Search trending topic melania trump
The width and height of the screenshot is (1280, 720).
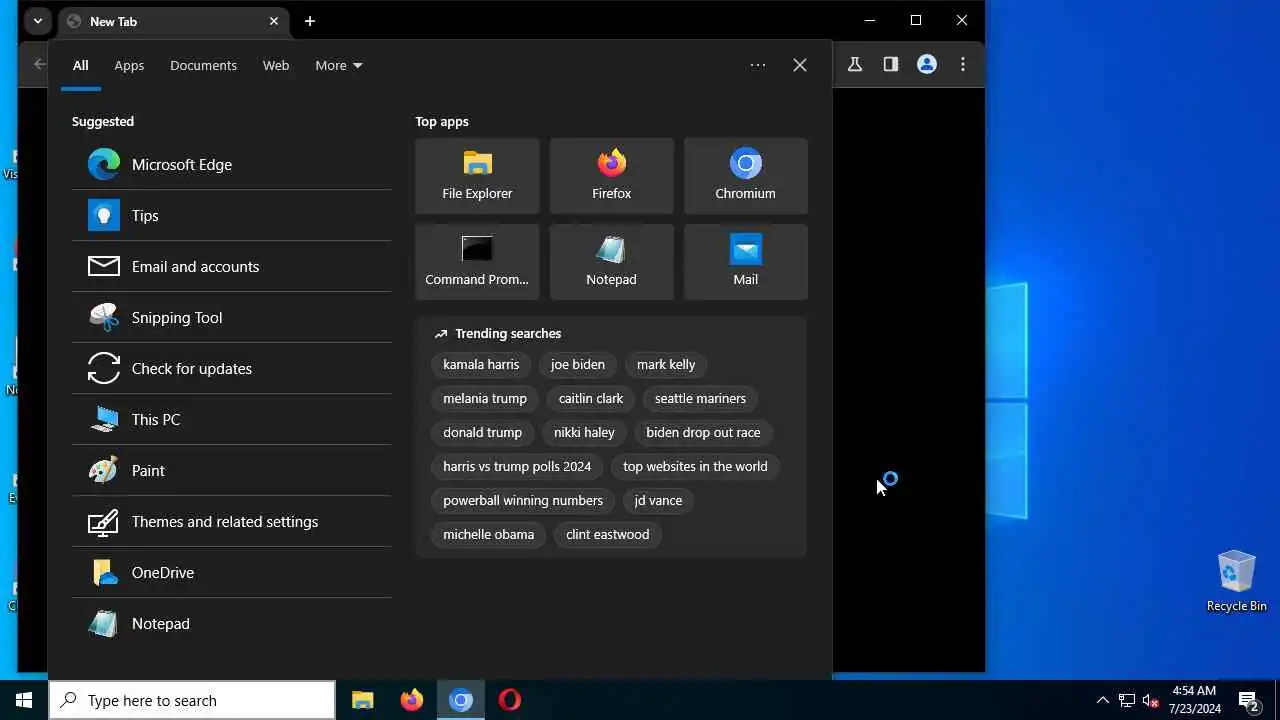tap(485, 398)
